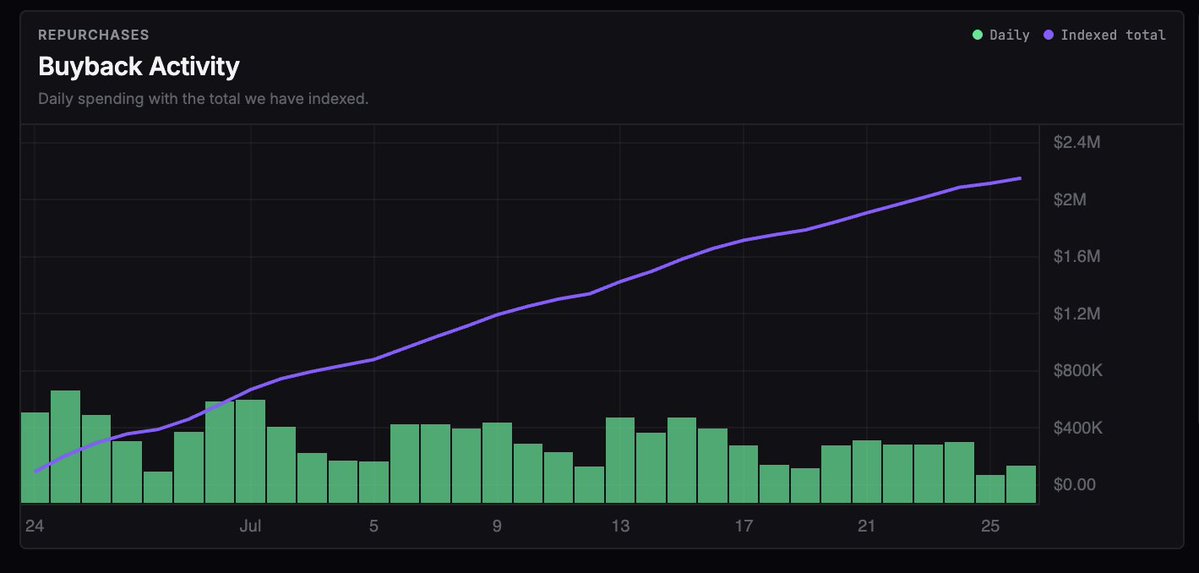Click the $2M axis label

point(1070,200)
